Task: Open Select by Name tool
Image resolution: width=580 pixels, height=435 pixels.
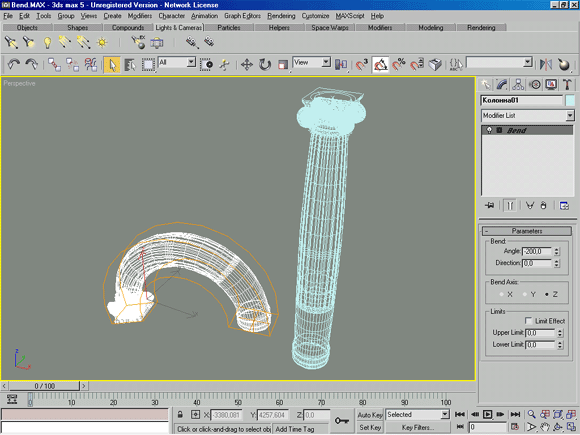Action: [x=130, y=65]
